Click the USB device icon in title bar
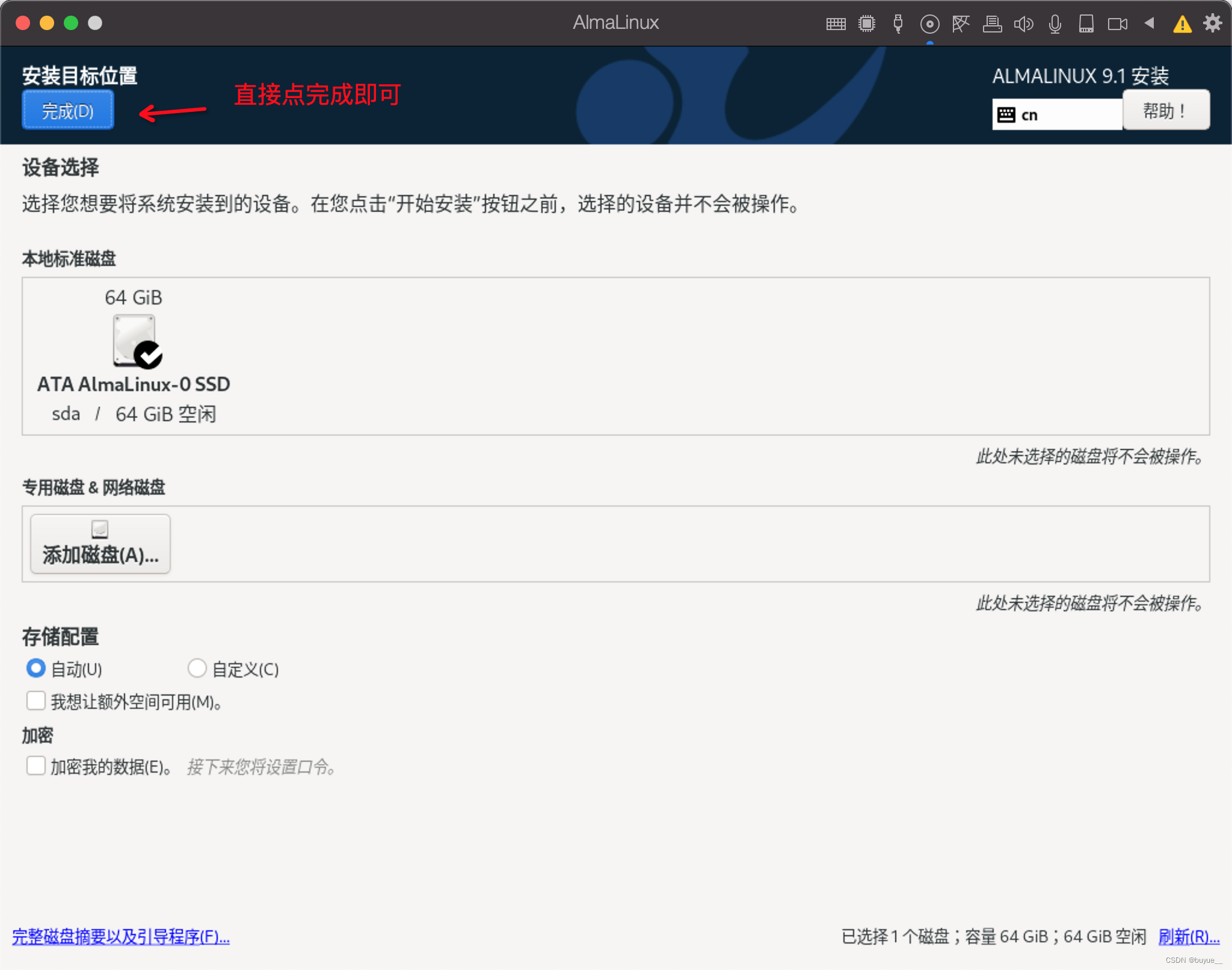 tap(898, 23)
